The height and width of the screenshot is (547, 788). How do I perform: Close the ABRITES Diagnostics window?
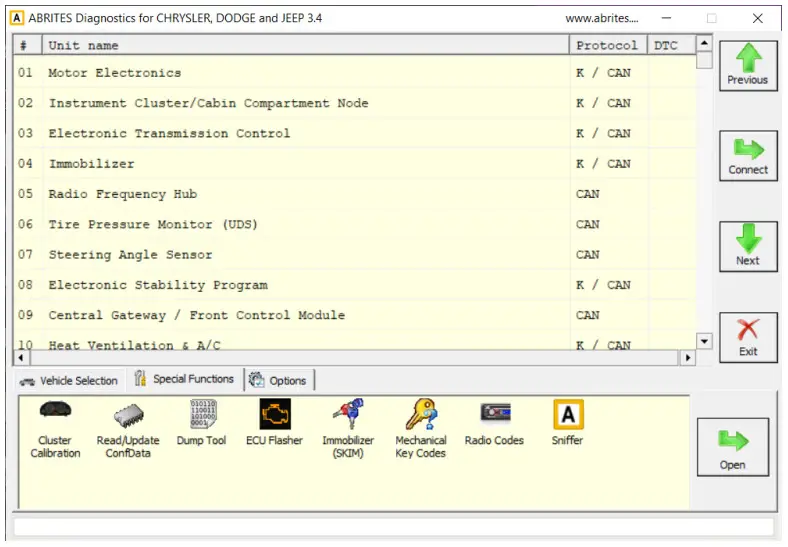[x=758, y=18]
